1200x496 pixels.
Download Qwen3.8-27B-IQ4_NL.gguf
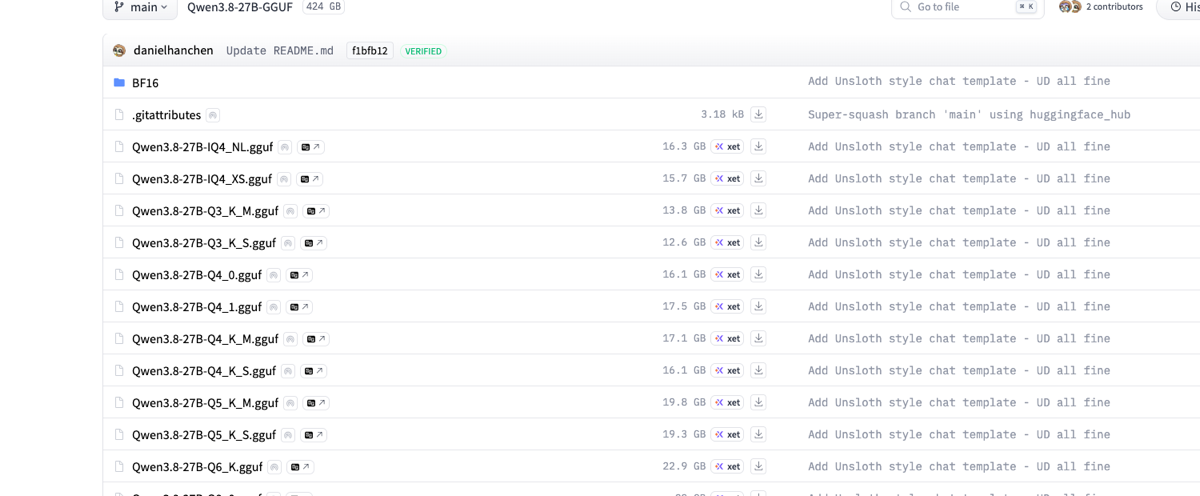tap(758, 147)
